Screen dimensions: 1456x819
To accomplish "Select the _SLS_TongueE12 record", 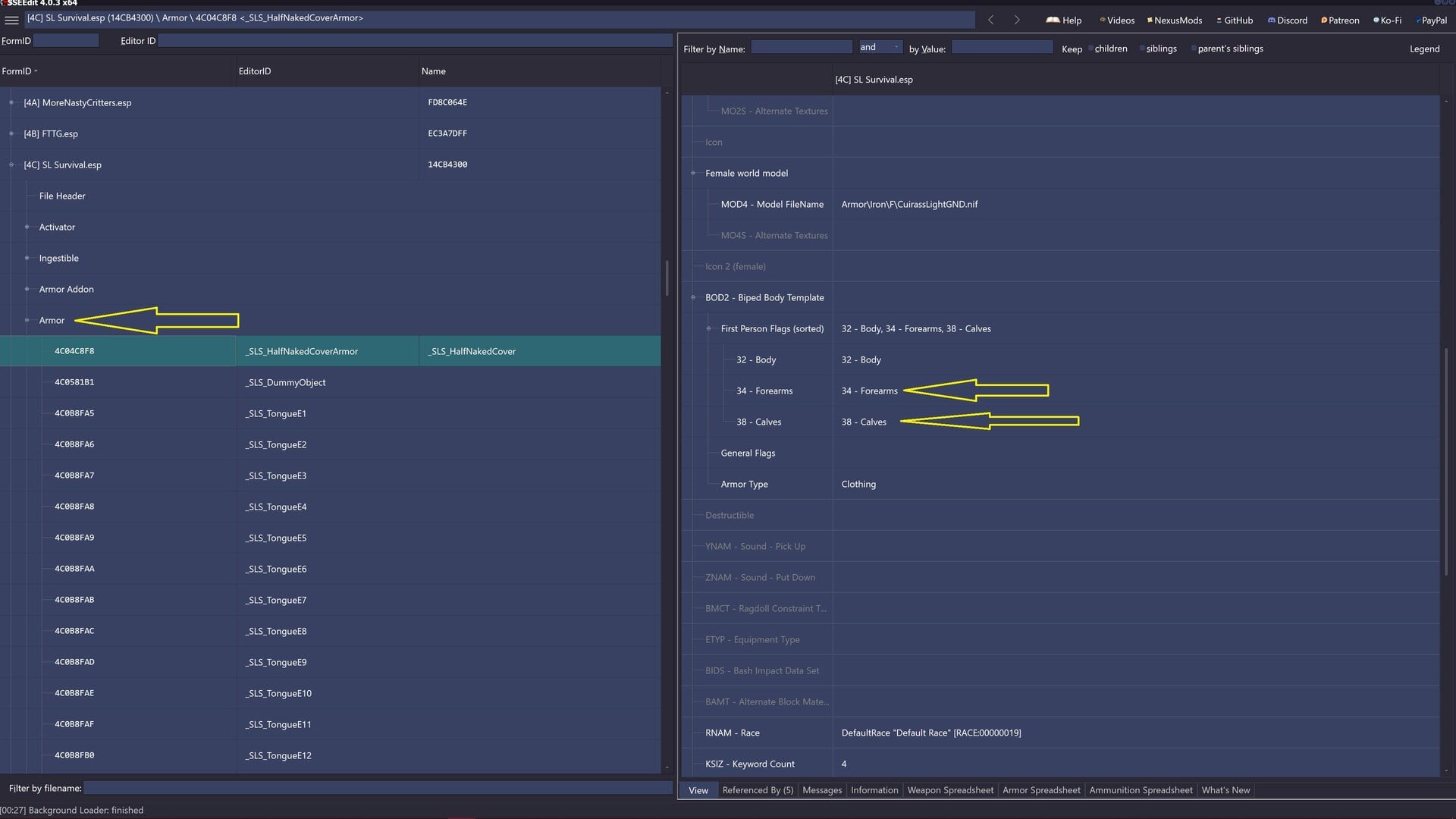I will pyautogui.click(x=330, y=755).
